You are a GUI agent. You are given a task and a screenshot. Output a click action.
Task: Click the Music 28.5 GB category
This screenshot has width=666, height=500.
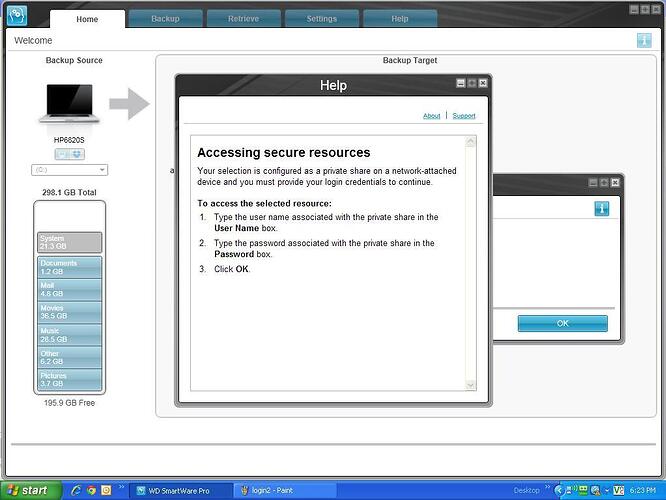coord(69,335)
